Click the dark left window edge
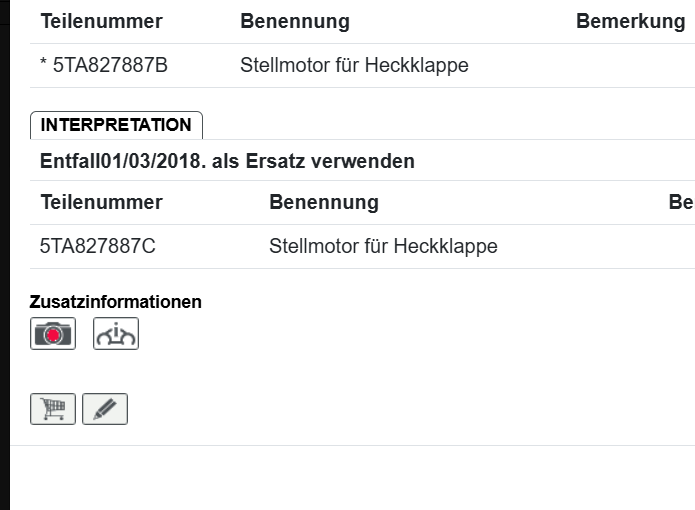695x510 pixels. coord(4,250)
